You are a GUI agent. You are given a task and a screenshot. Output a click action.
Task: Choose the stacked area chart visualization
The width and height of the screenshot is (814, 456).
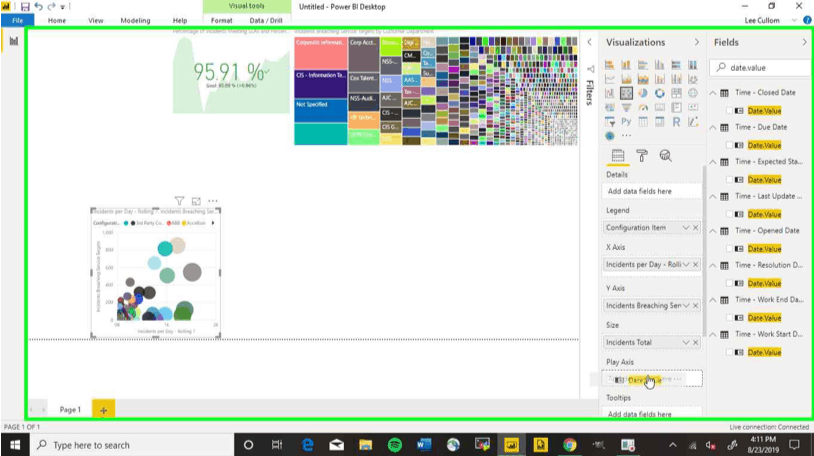[x=643, y=79]
